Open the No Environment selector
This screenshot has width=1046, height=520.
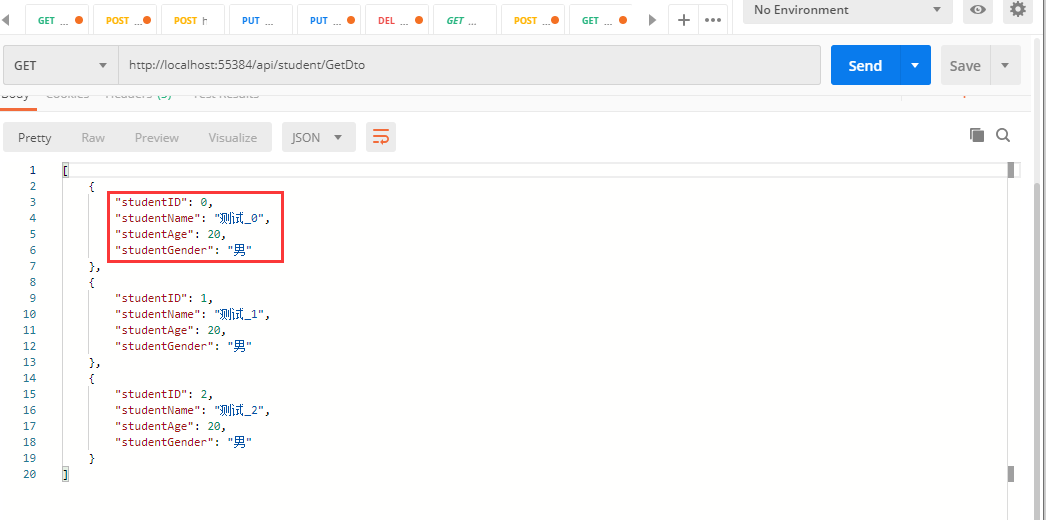pyautogui.click(x=847, y=10)
